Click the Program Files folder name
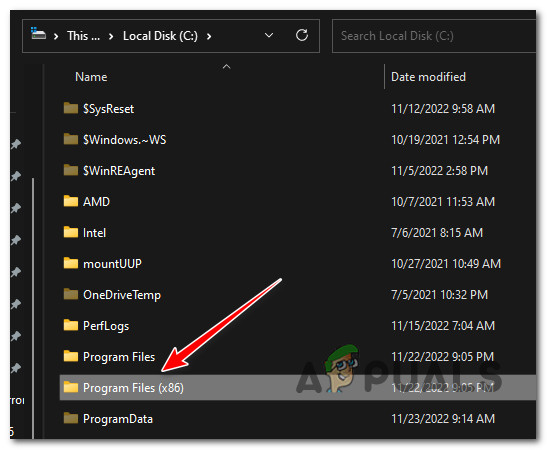 119,357
